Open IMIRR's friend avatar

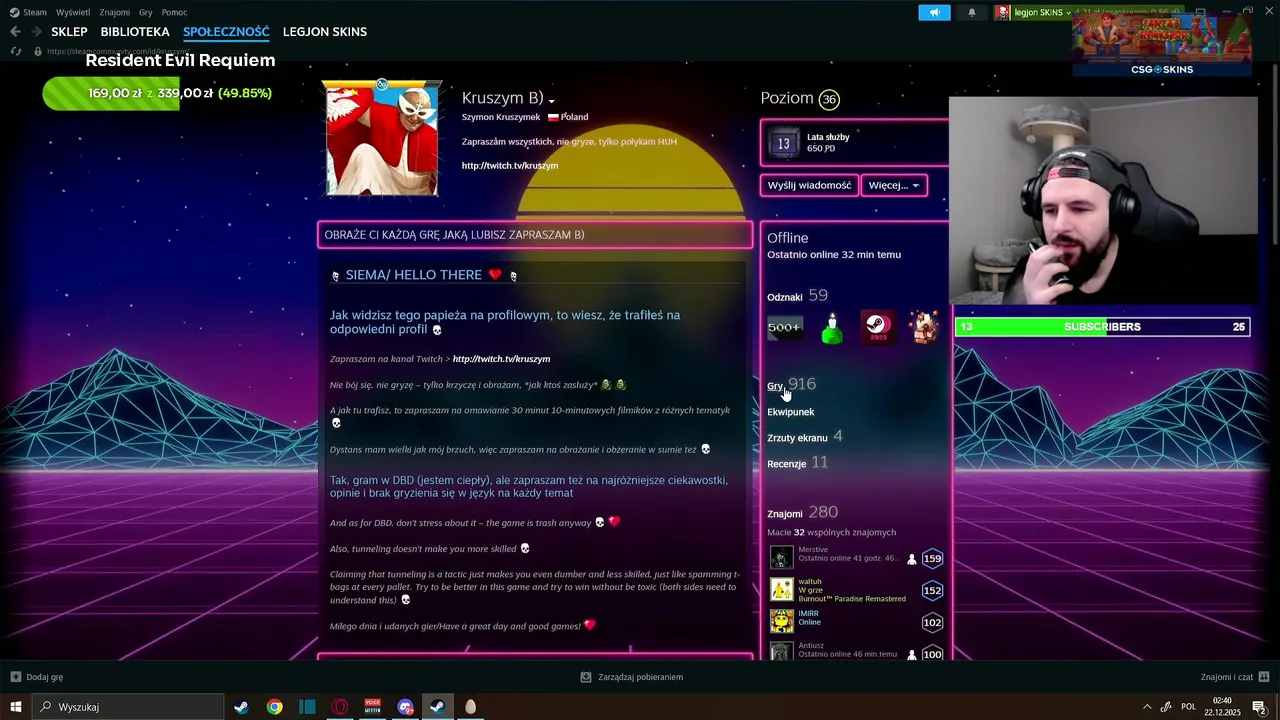coord(781,621)
